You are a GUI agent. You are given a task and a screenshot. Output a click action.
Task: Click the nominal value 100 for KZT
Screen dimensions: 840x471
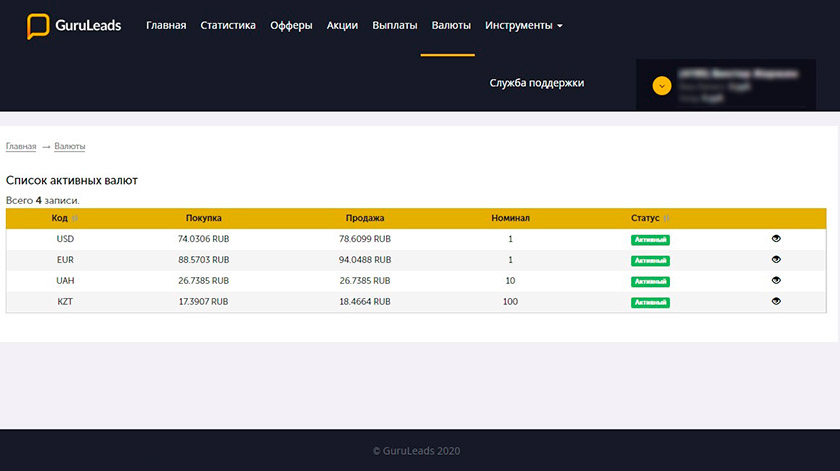pyautogui.click(x=510, y=301)
